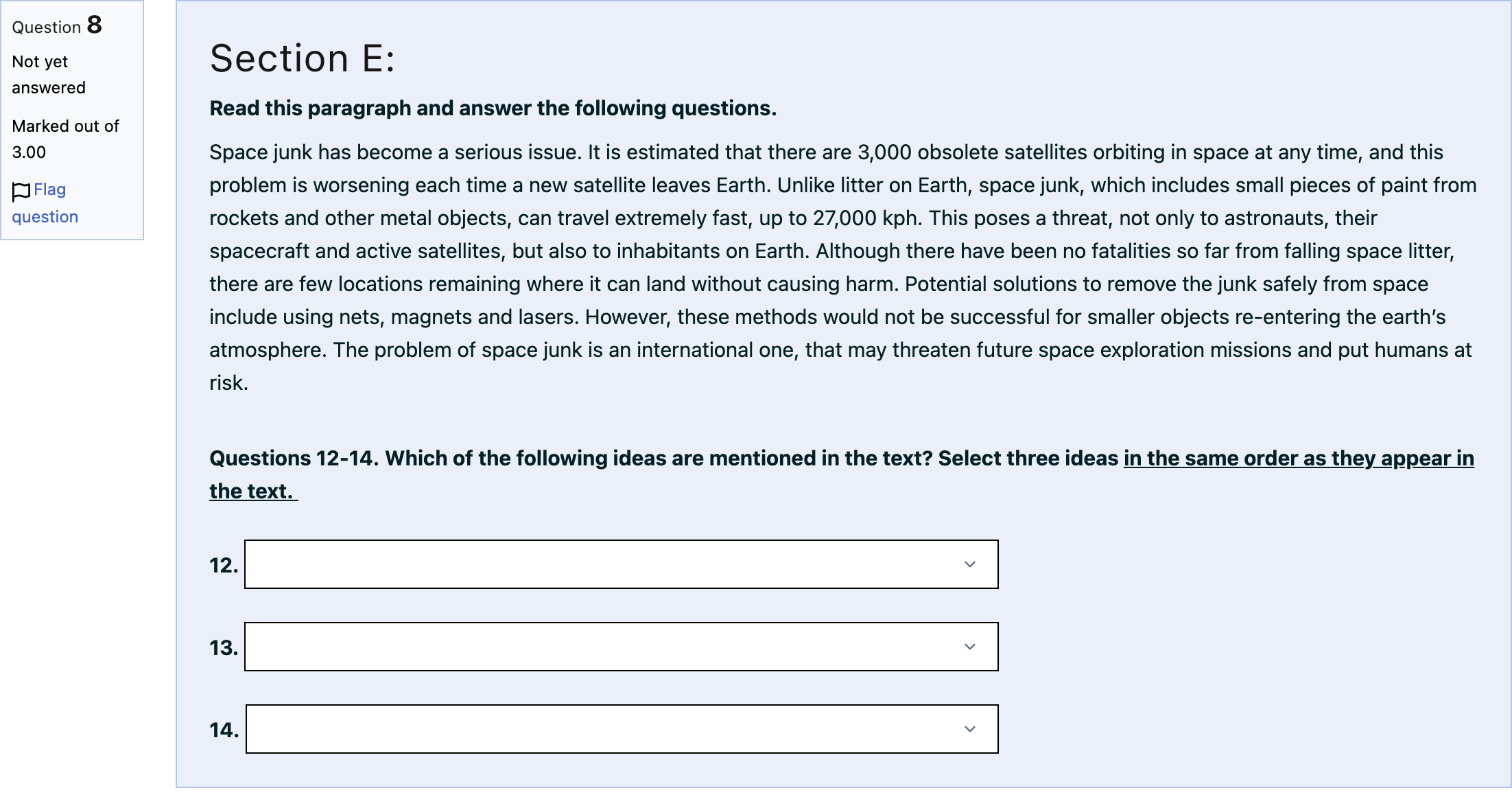Click the flag icon beside Flag question
The height and width of the screenshot is (810, 1512).
tap(21, 192)
